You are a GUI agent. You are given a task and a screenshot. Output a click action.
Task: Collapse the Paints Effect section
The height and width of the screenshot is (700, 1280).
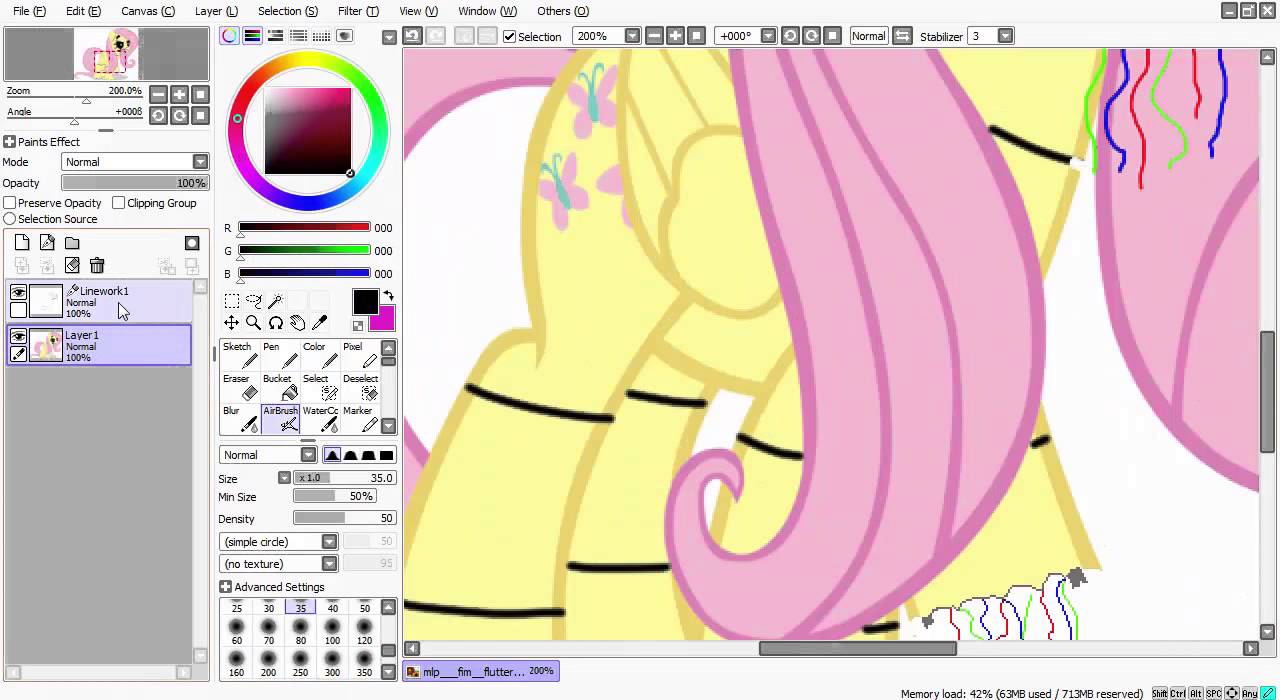(9, 142)
